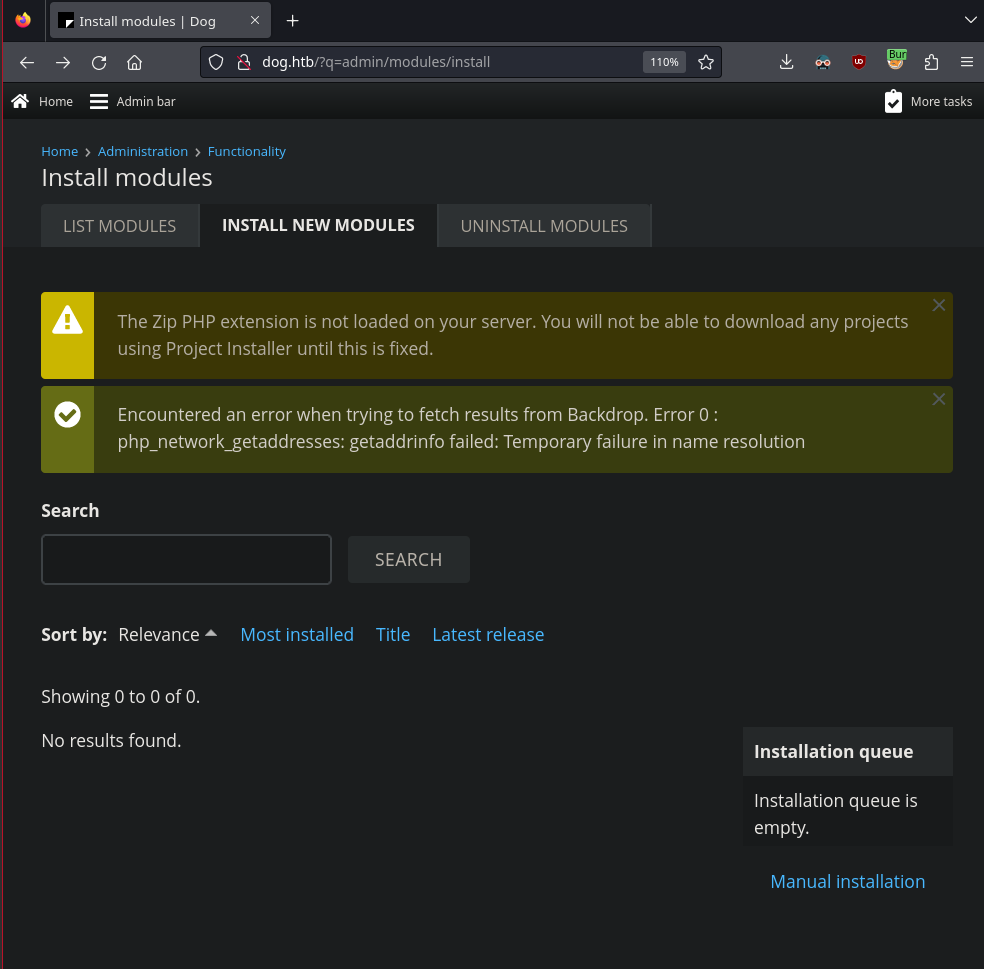Switch to the Uninstall Modules tab
This screenshot has height=969, width=984.
point(544,226)
